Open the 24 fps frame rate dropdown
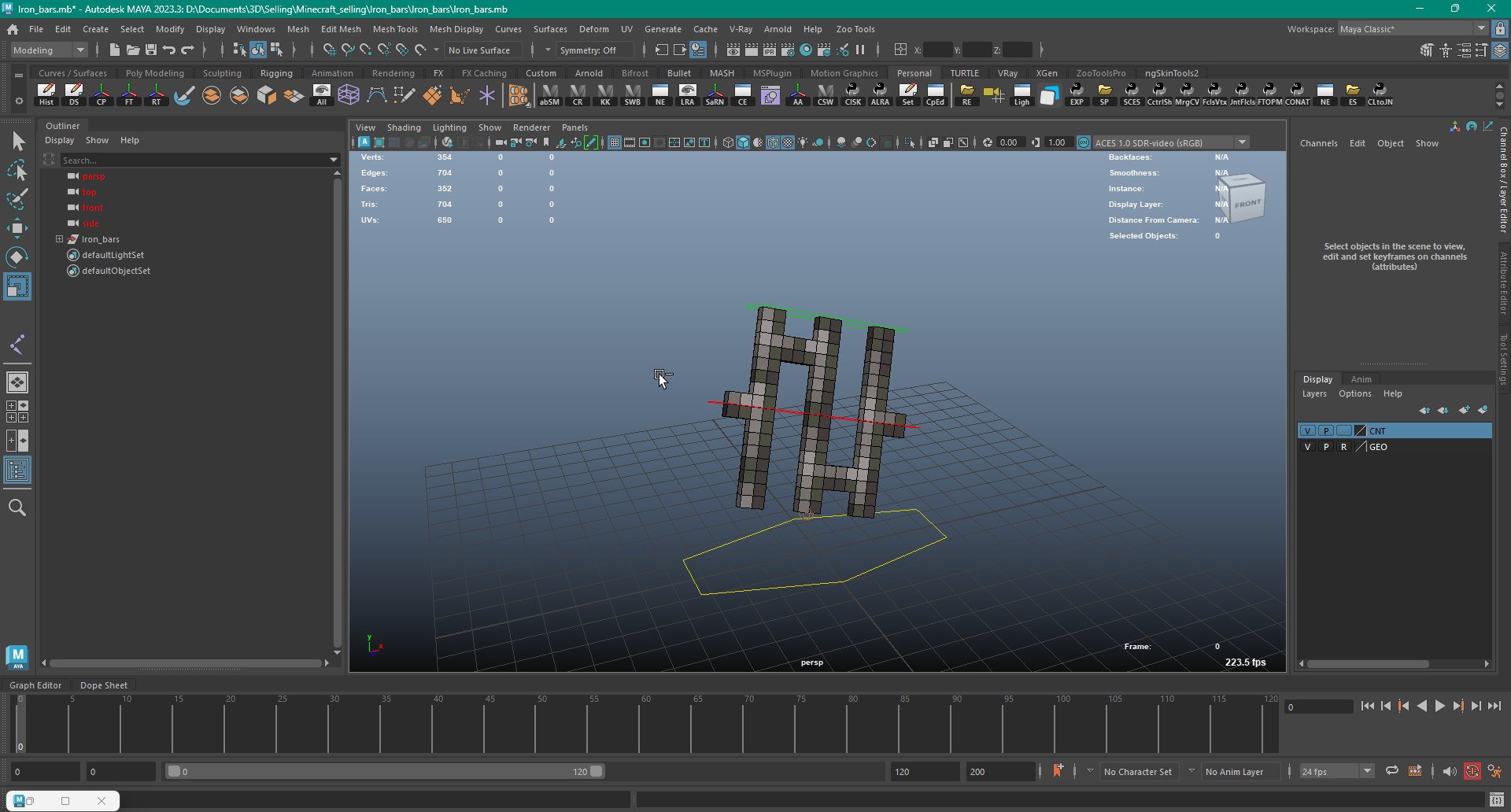Image resolution: width=1511 pixels, height=812 pixels. point(1336,771)
